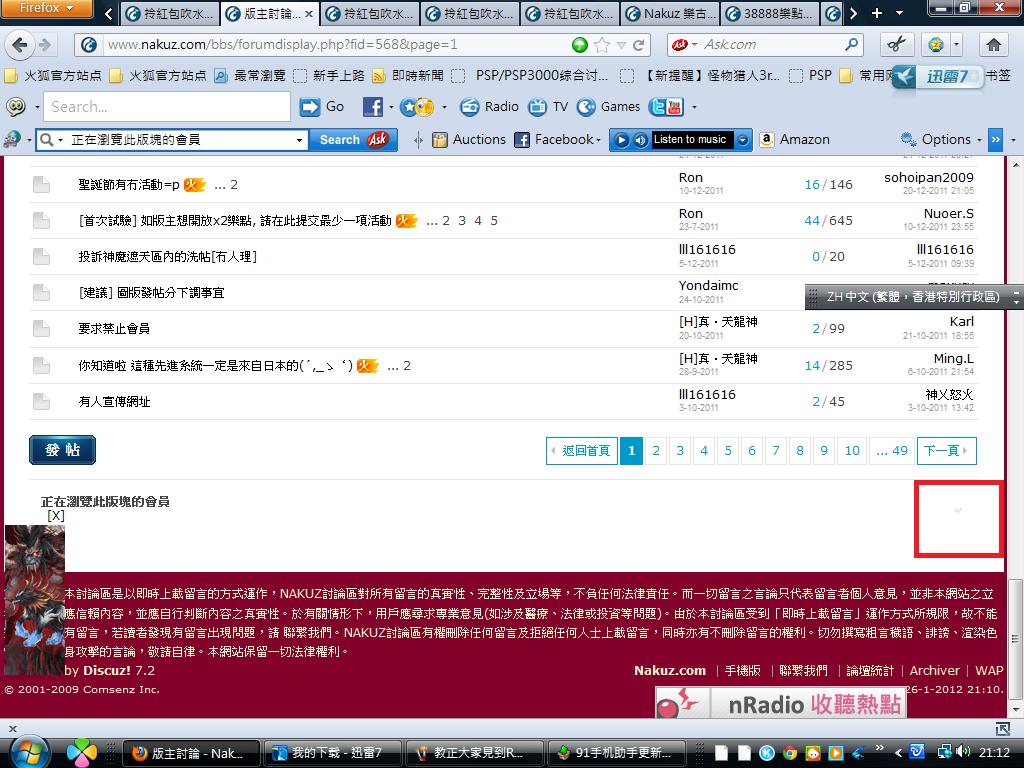Screen dimensions: 1024x768
Task: Open the Radio toolbar button
Action: pos(490,106)
